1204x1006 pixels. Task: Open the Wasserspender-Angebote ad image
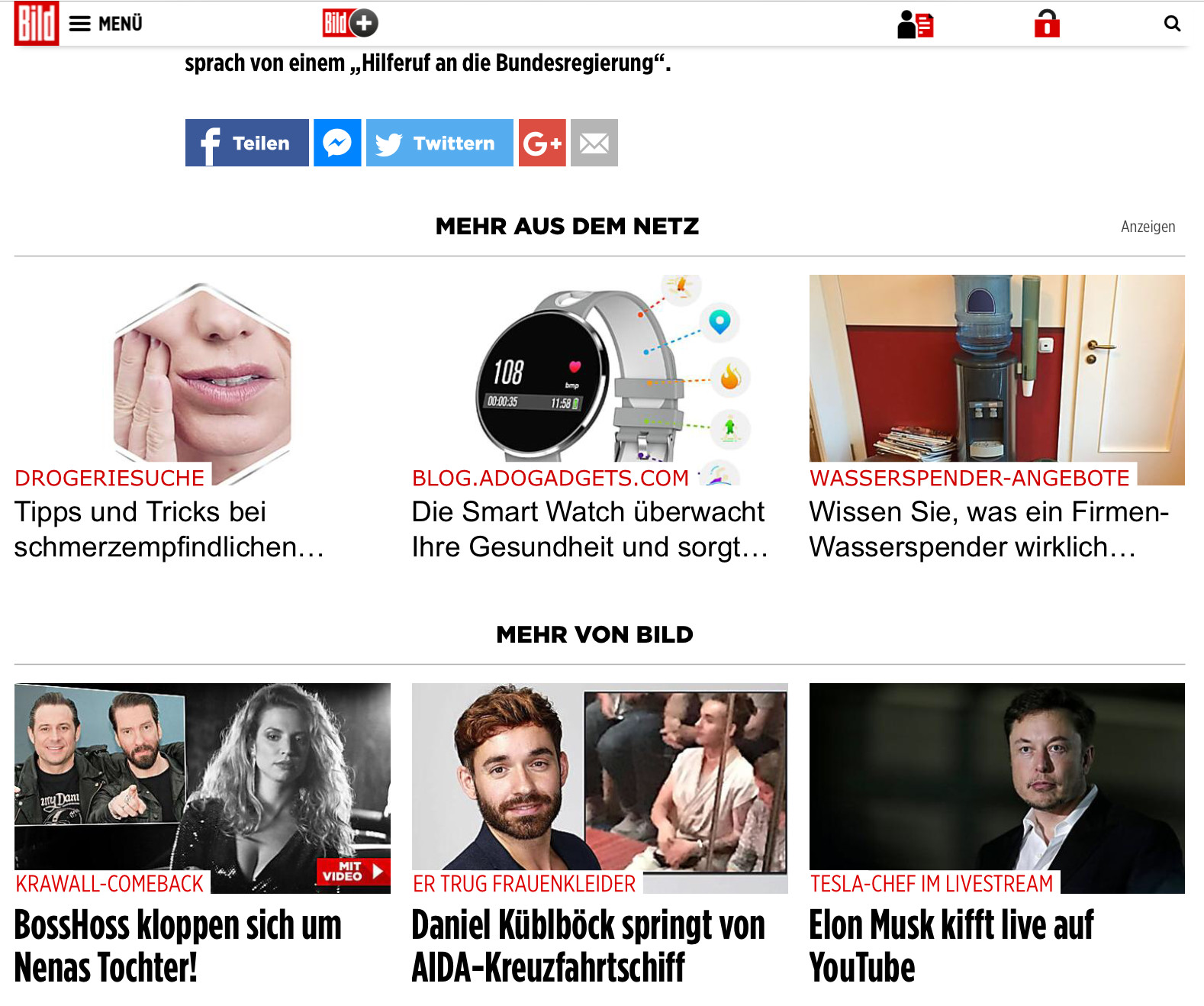(x=997, y=380)
